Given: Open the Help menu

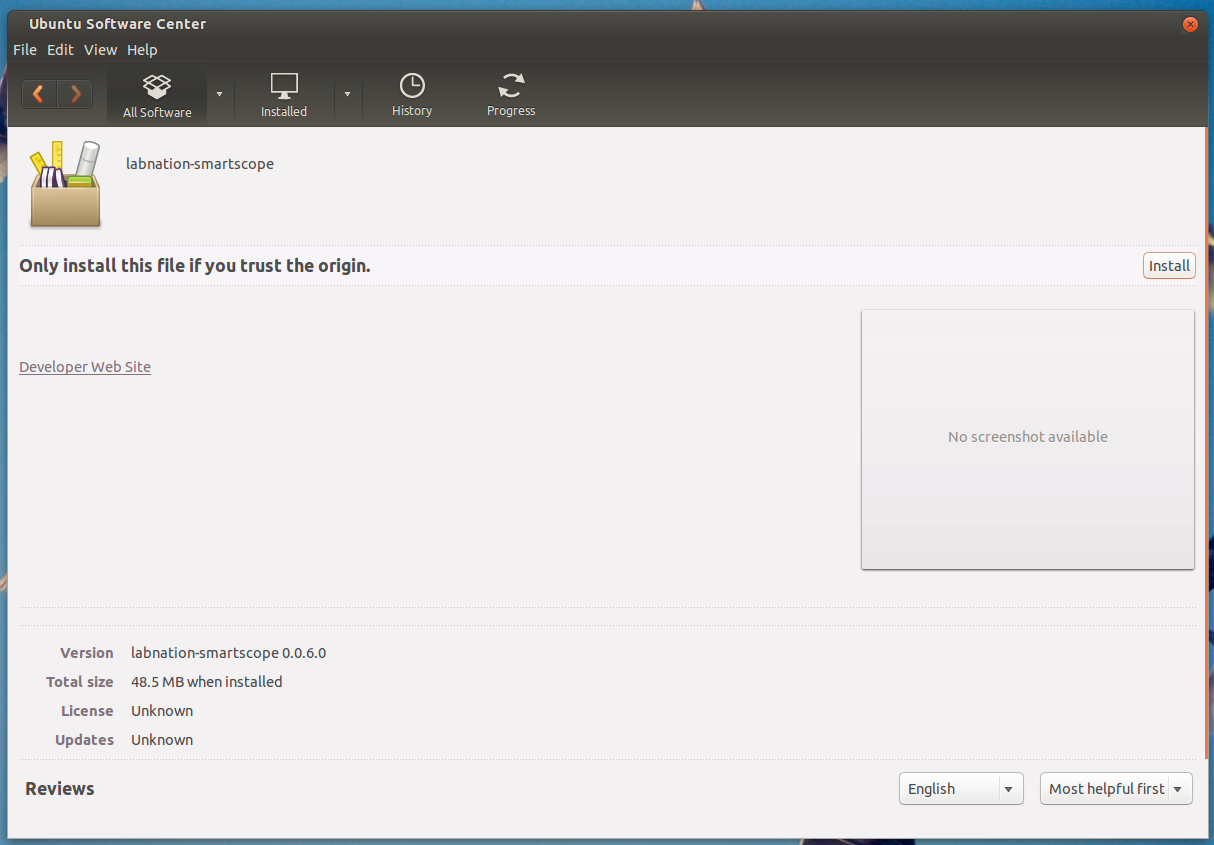Looking at the screenshot, I should click(142, 49).
